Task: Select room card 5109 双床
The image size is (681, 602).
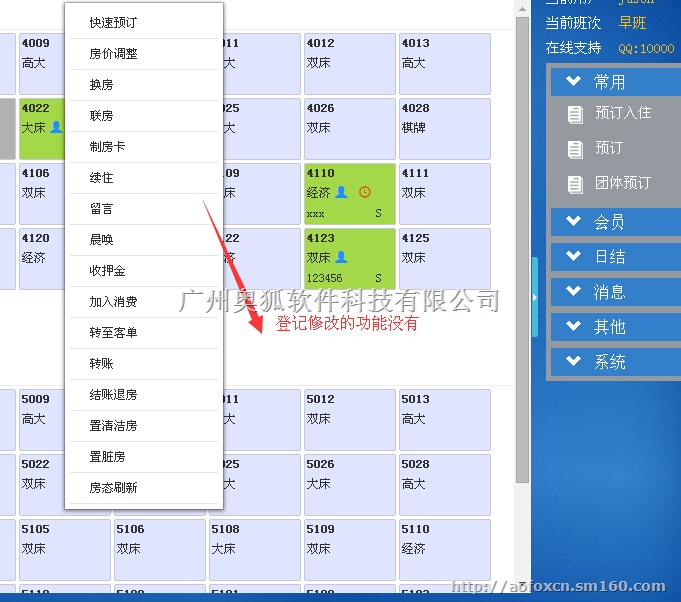Action: (350, 550)
